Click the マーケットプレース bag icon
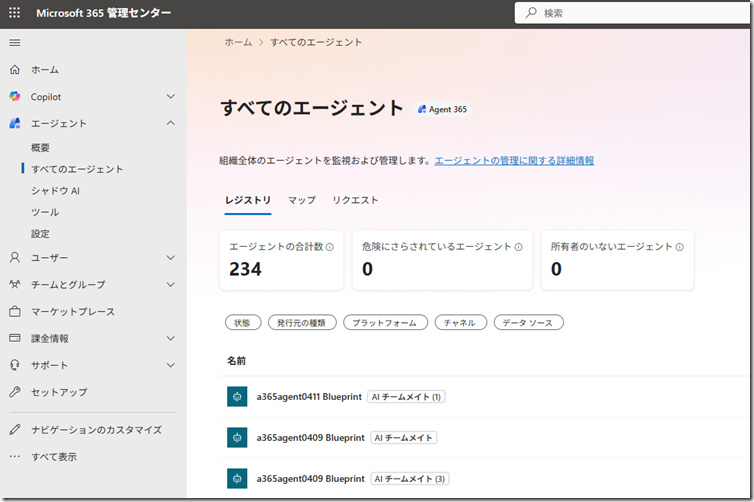754x502 pixels. [x=15, y=312]
